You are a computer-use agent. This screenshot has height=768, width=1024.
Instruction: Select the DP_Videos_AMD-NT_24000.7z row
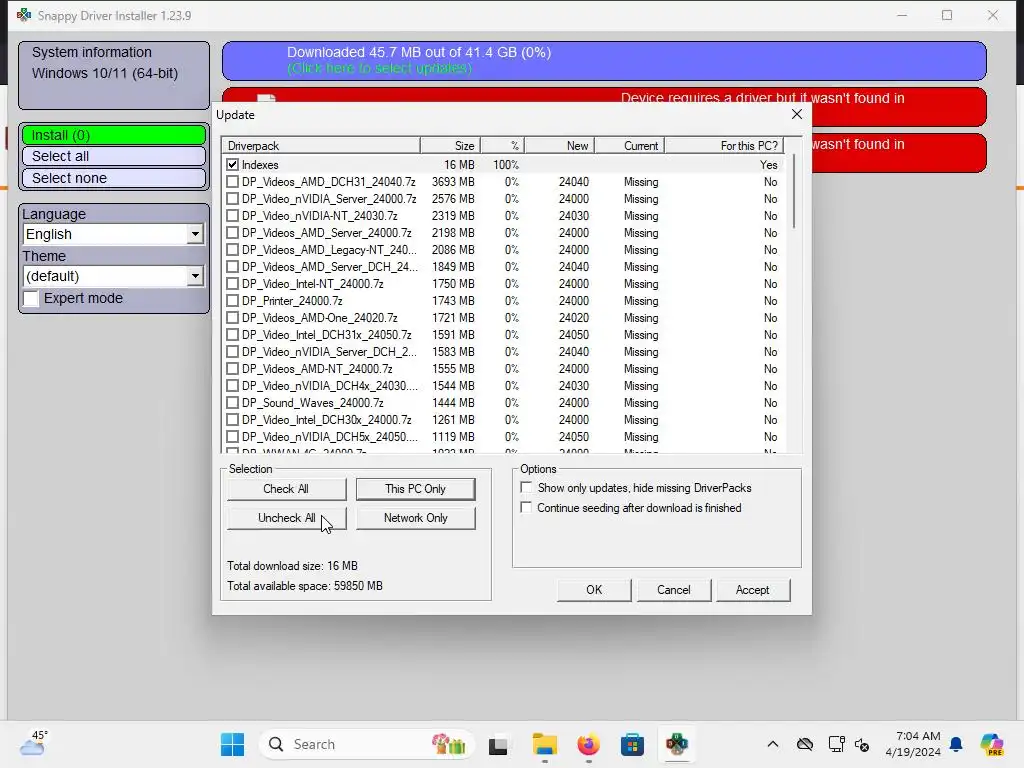pos(504,368)
